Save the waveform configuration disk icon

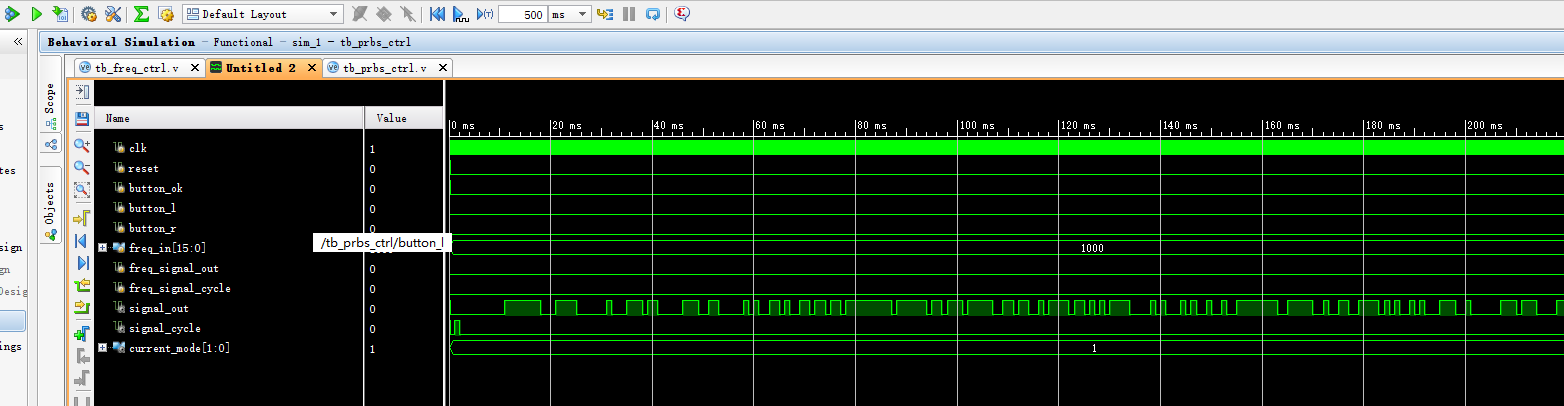click(82, 118)
